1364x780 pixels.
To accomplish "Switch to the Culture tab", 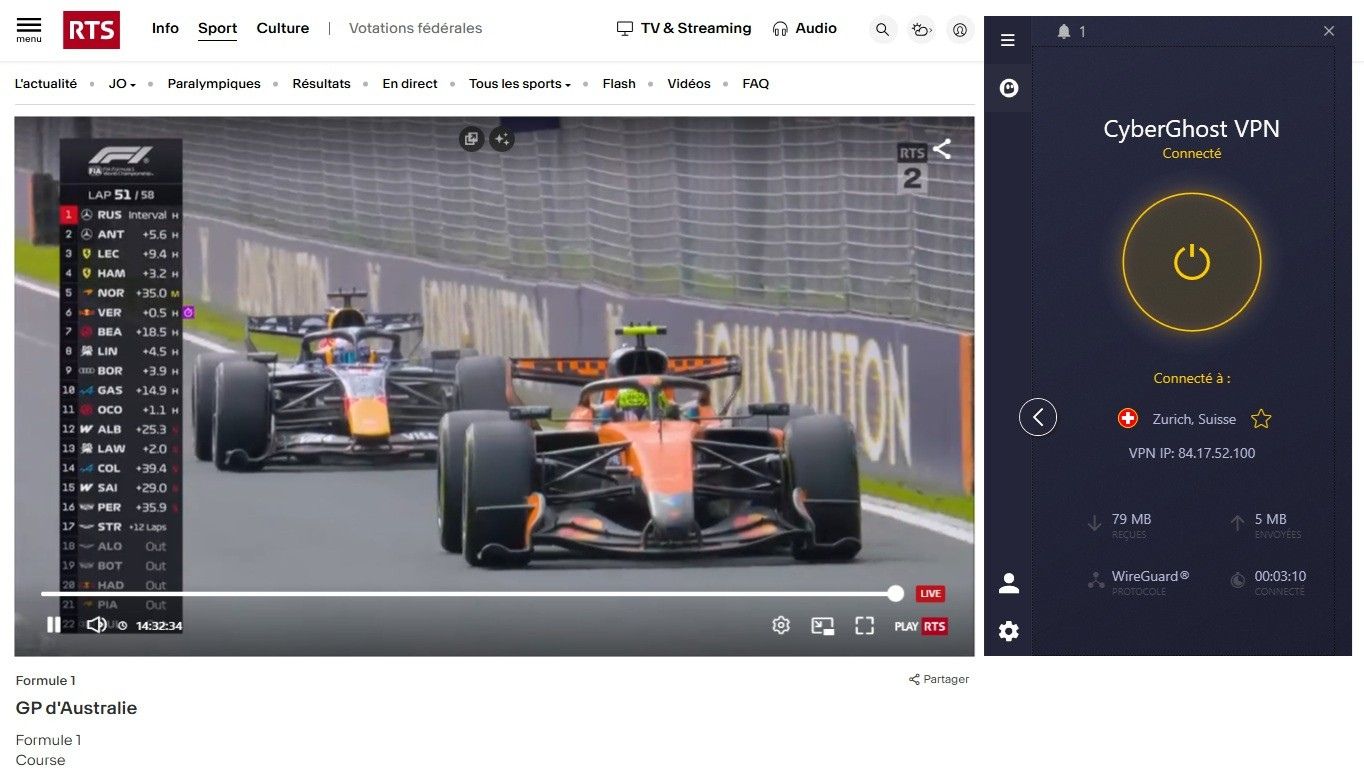I will pos(282,28).
